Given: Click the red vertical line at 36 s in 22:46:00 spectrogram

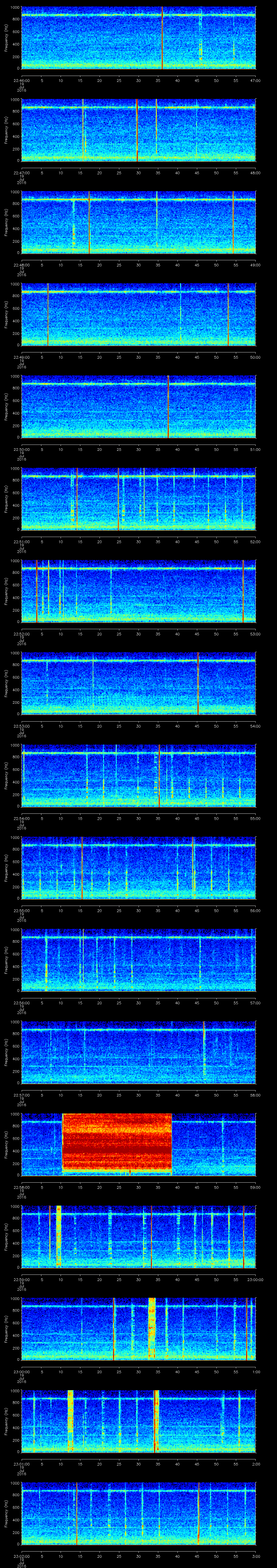Looking at the screenshot, I should coord(163,38).
